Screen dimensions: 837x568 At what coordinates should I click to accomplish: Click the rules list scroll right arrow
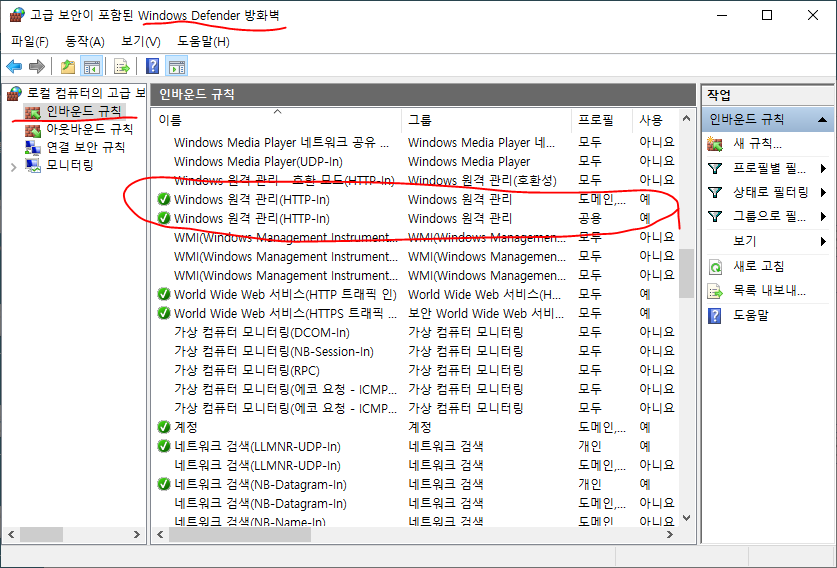670,534
